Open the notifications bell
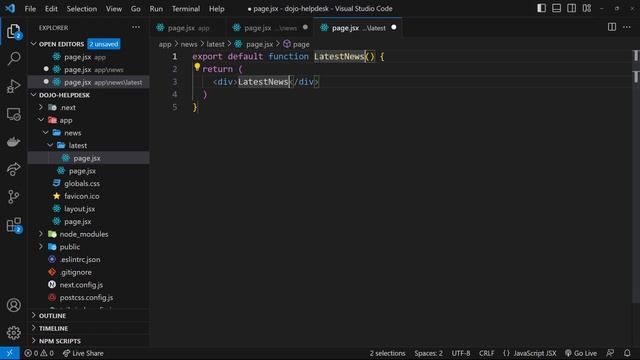Viewport: 640px width, 360px height. [x=627, y=353]
